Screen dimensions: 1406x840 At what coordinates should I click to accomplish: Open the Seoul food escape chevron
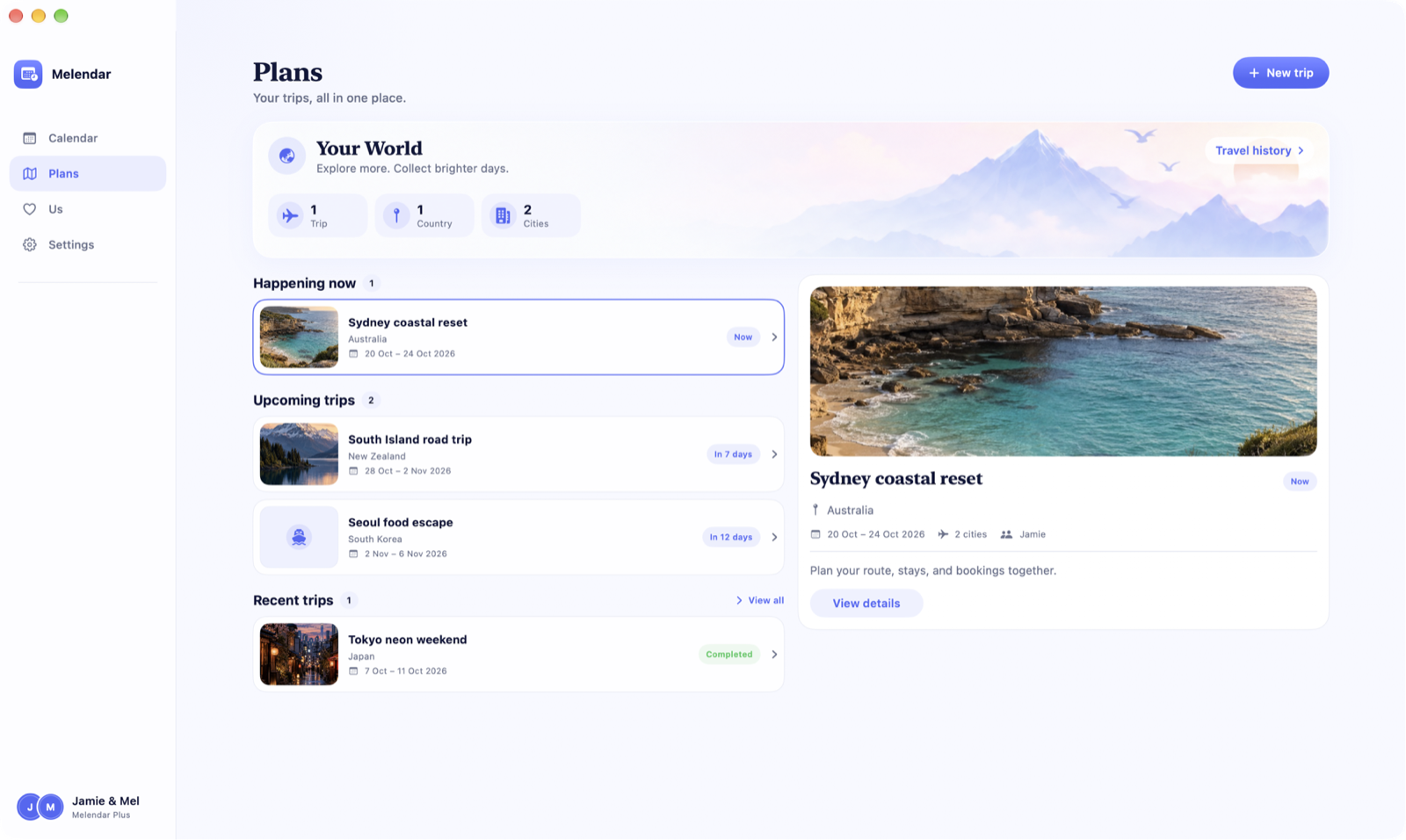774,537
